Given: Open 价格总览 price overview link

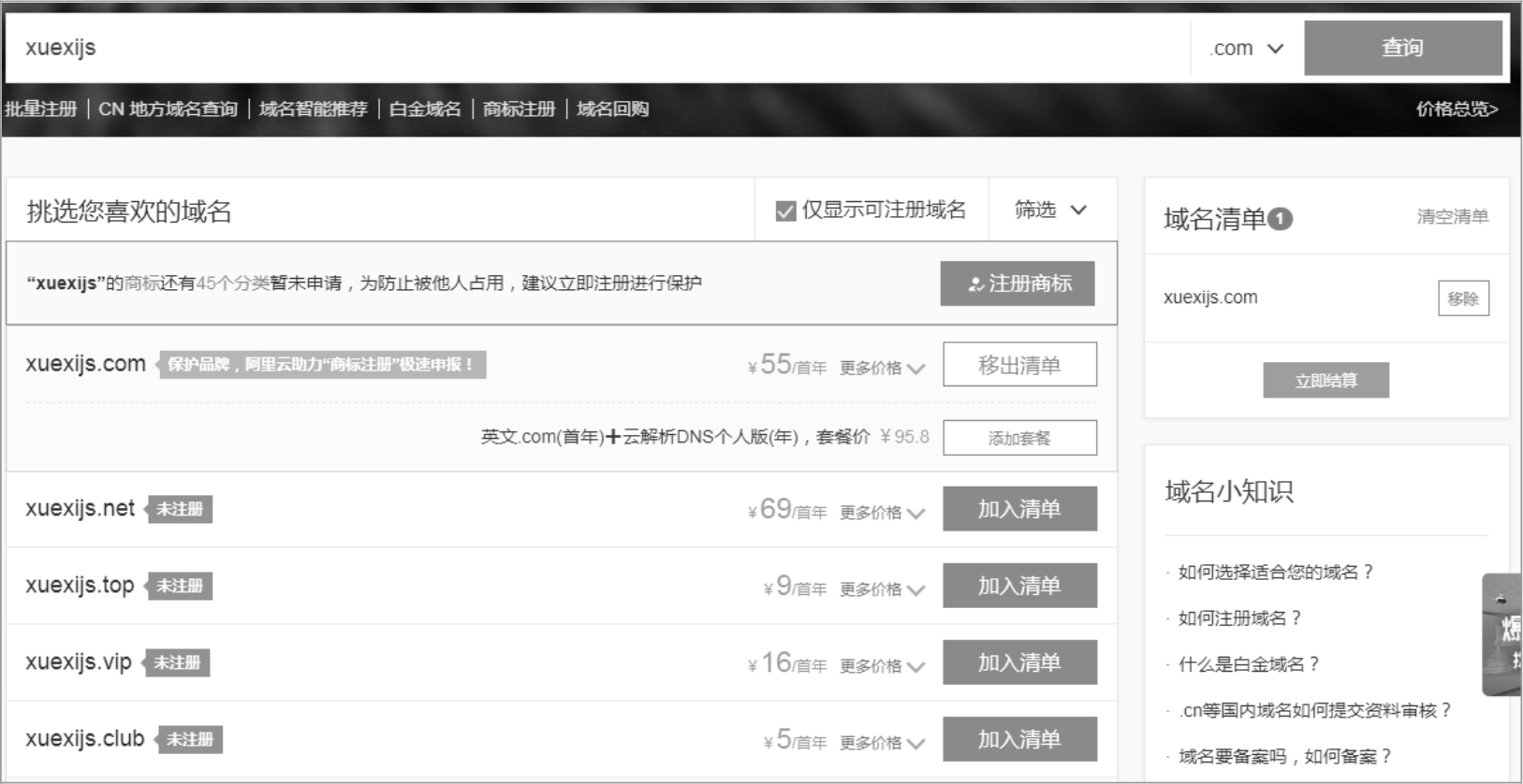Looking at the screenshot, I should tap(1457, 109).
